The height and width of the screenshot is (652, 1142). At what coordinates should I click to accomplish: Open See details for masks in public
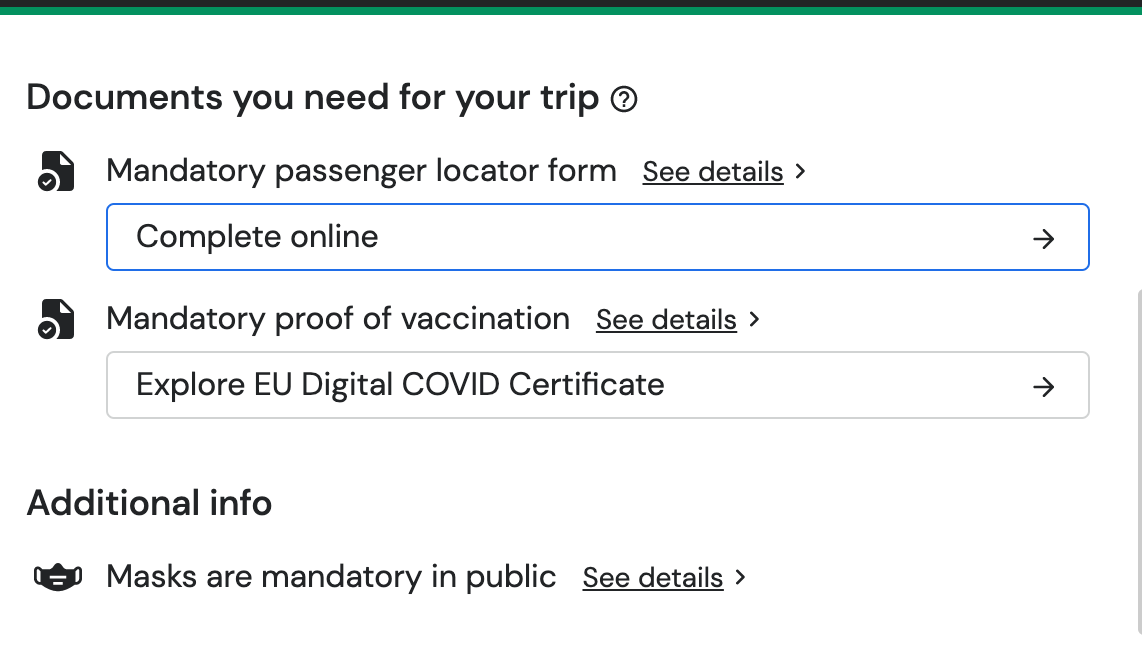point(653,578)
